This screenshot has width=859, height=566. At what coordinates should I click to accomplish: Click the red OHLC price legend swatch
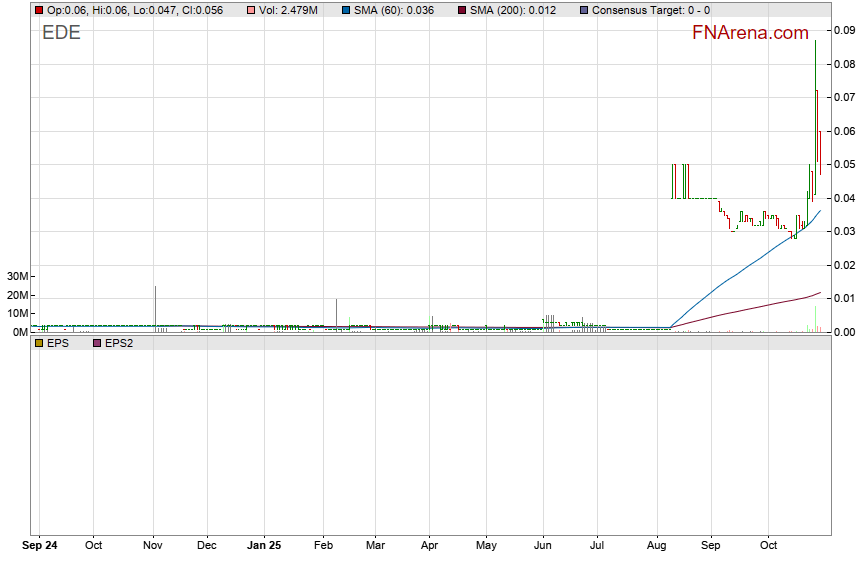(39, 10)
